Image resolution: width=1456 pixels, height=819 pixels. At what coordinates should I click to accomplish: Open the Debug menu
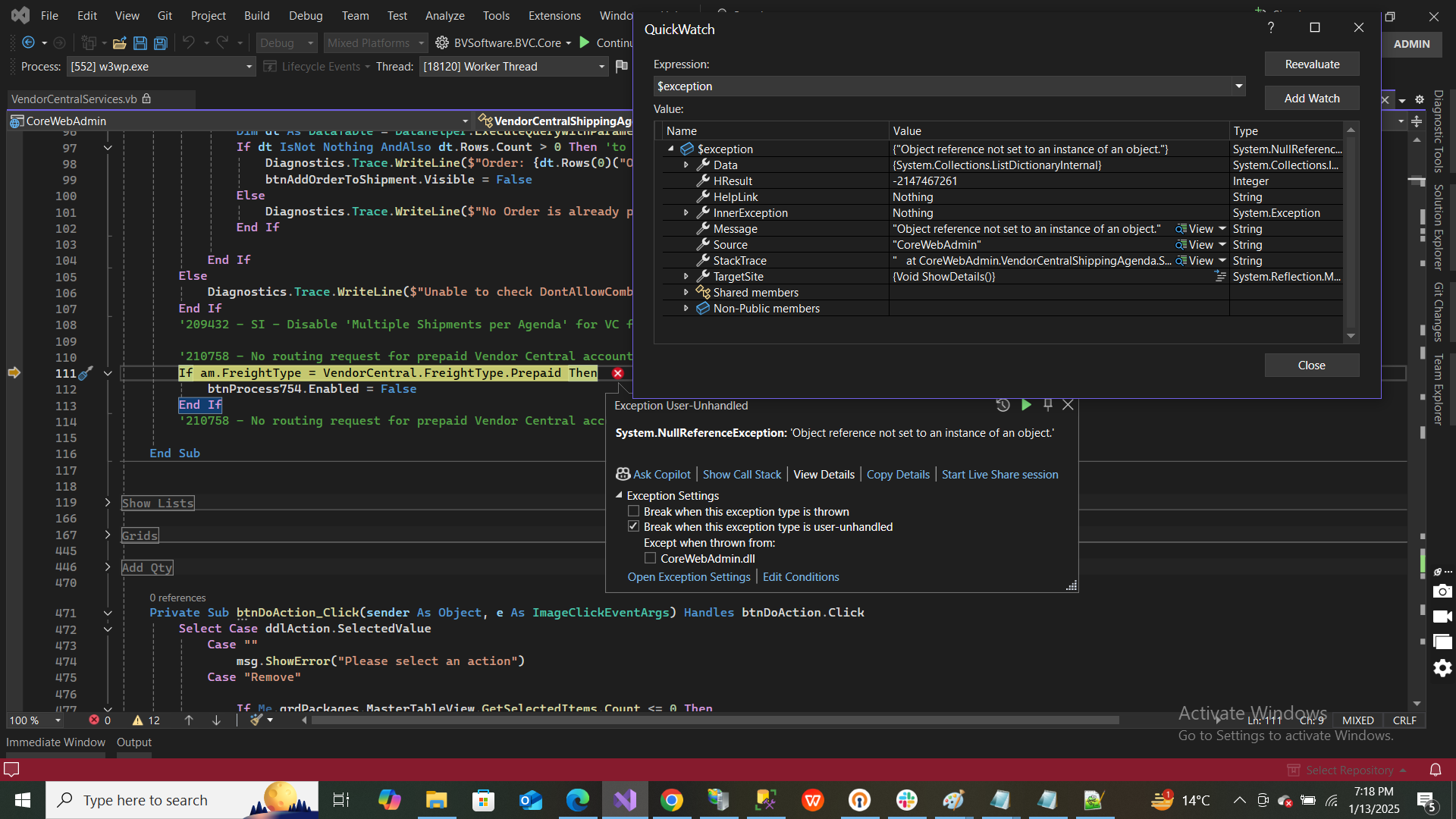[x=306, y=15]
